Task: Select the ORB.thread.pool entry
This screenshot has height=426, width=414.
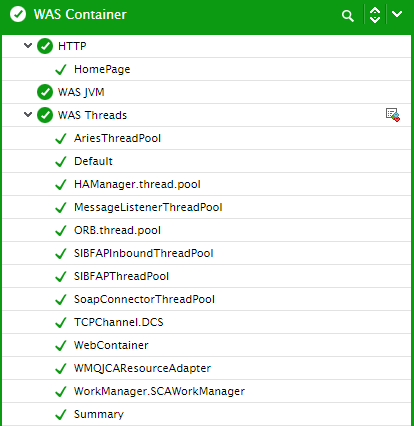Action: 117,230
